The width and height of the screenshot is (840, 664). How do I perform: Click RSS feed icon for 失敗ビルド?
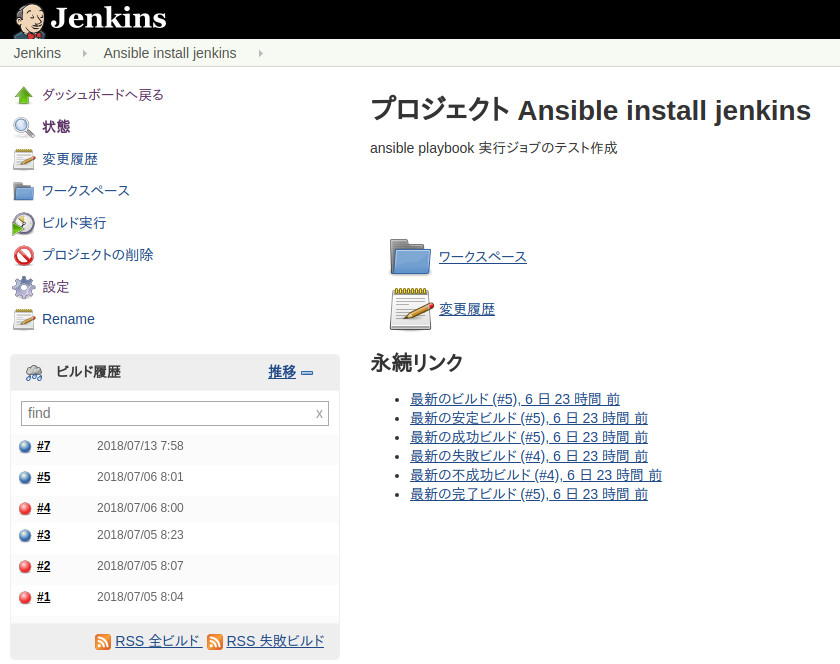point(215,641)
